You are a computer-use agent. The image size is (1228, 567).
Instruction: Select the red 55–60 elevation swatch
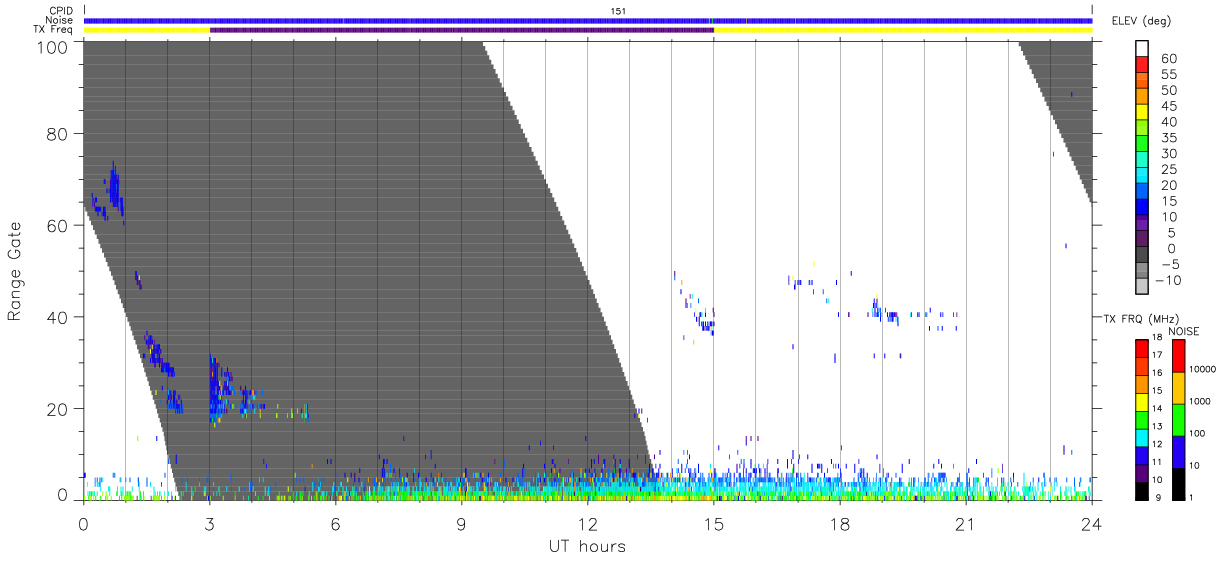pyautogui.click(x=1142, y=66)
